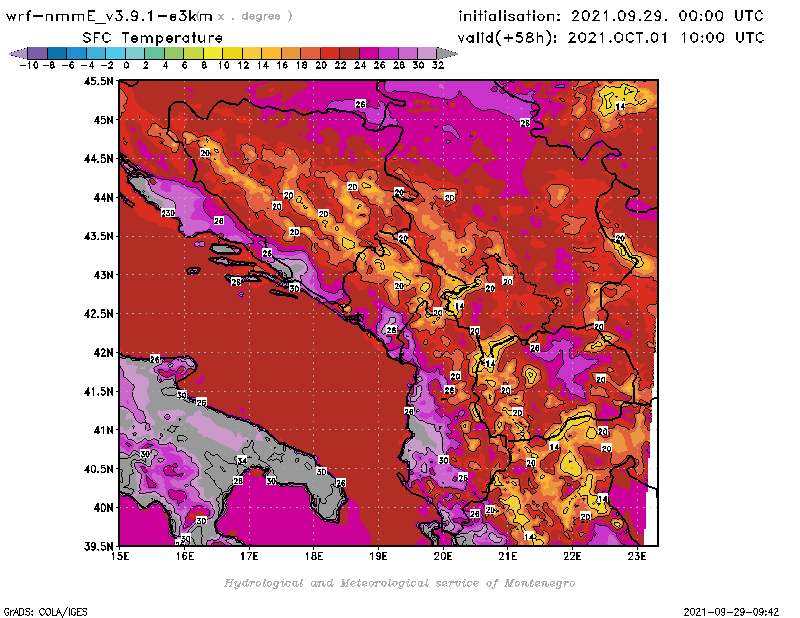Click the '34' contour label on the map
This screenshot has width=800, height=618.
[x=241, y=461]
